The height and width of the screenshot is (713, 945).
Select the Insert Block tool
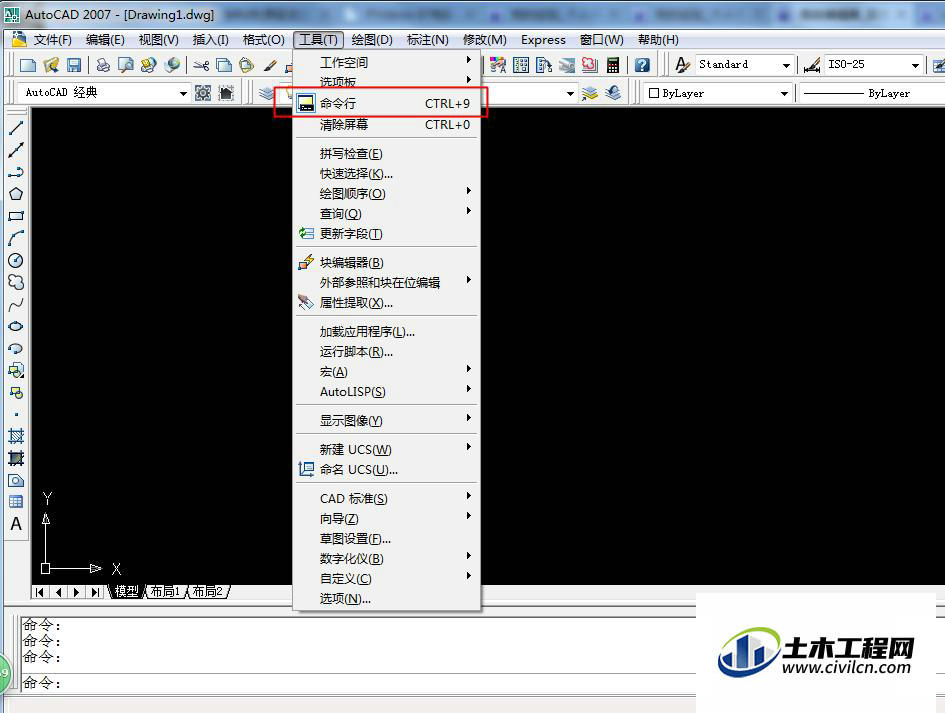pos(16,370)
